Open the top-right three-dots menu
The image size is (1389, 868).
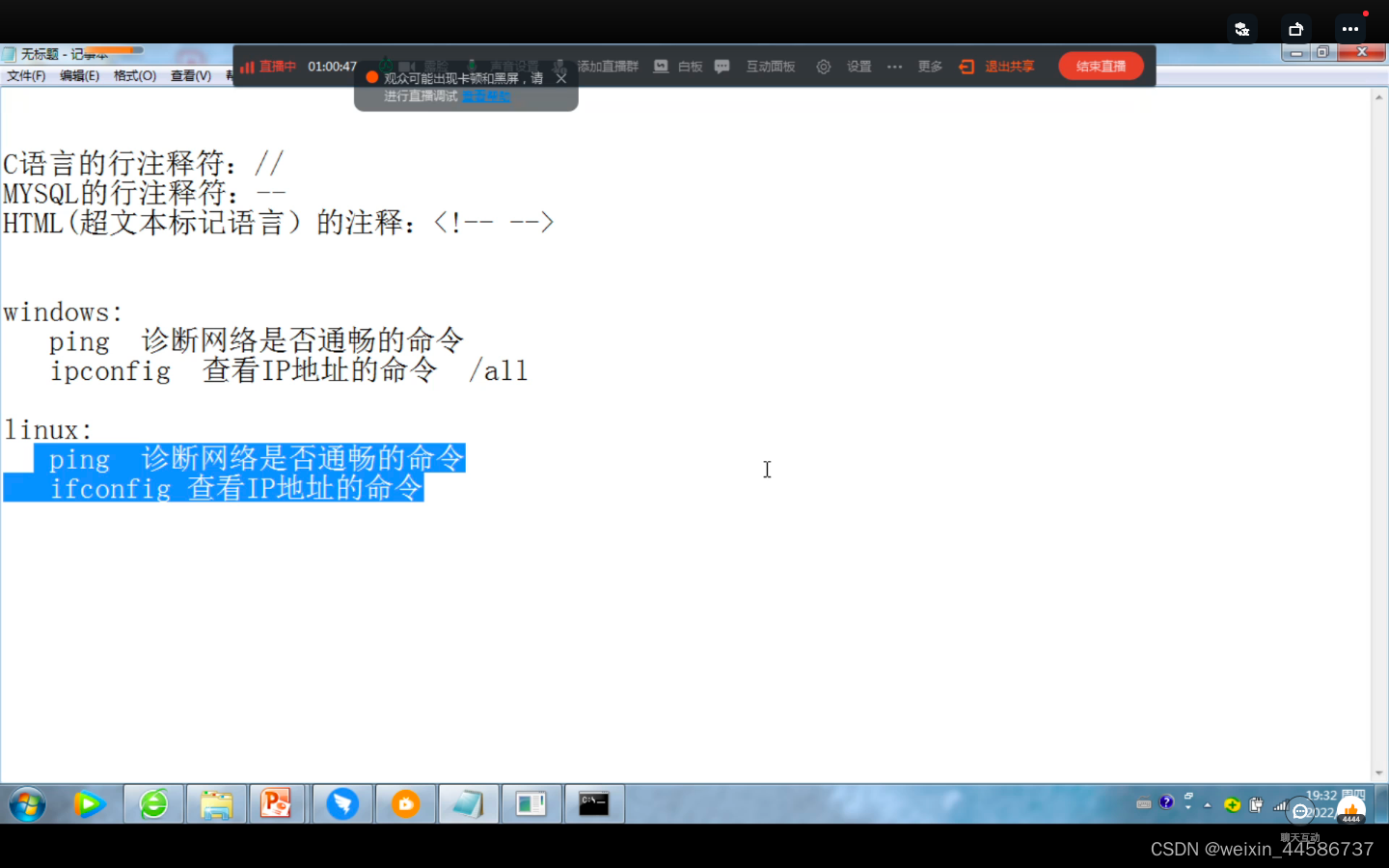pos(1350,29)
